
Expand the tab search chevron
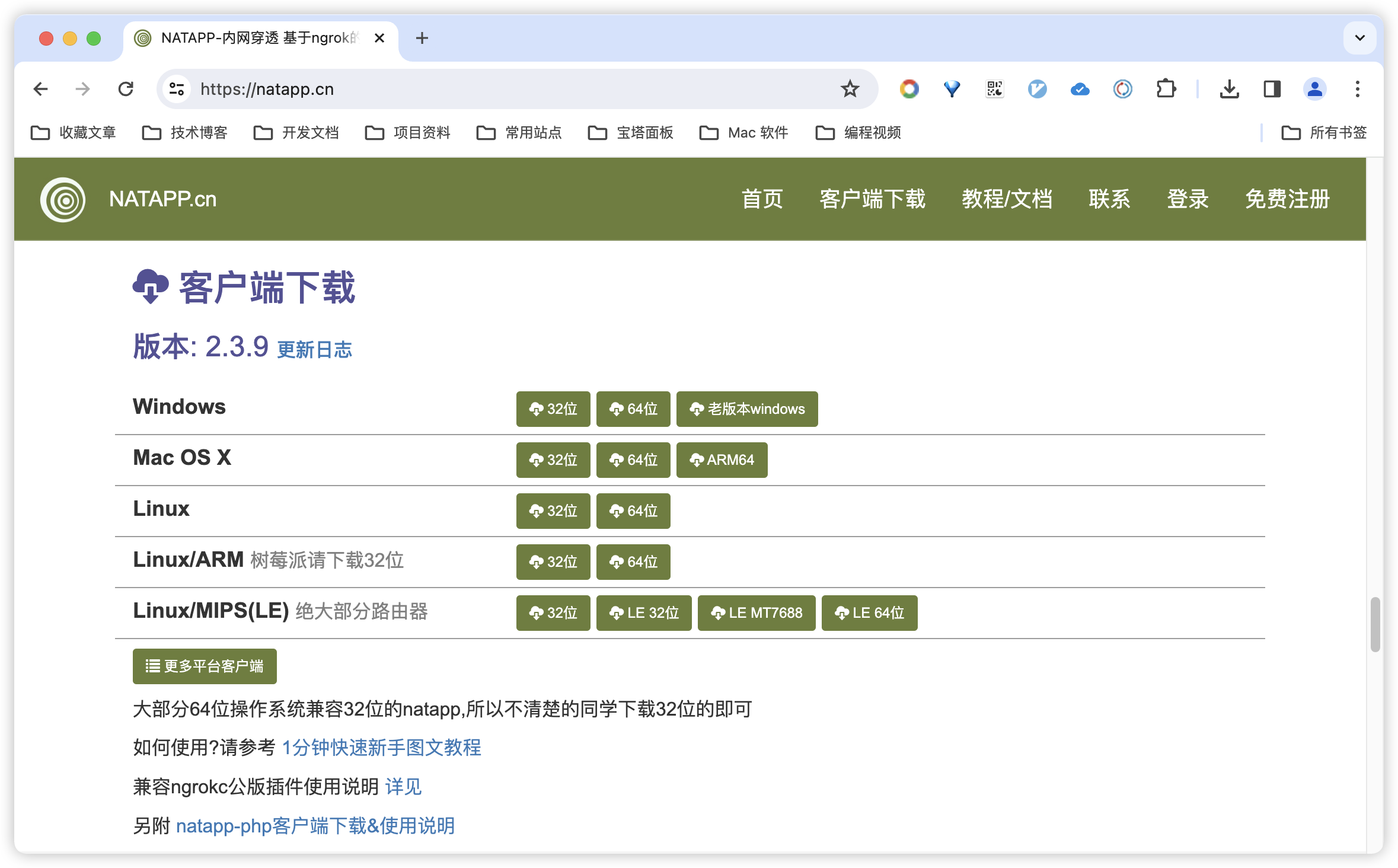click(1359, 38)
